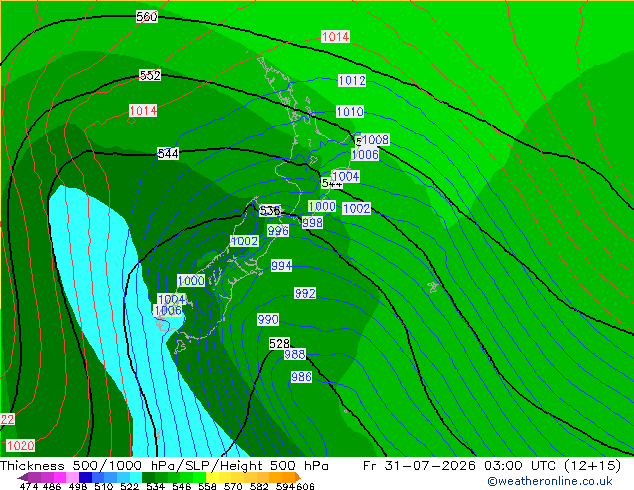
Task: Click the 536 height contour label
Action: tap(270, 211)
